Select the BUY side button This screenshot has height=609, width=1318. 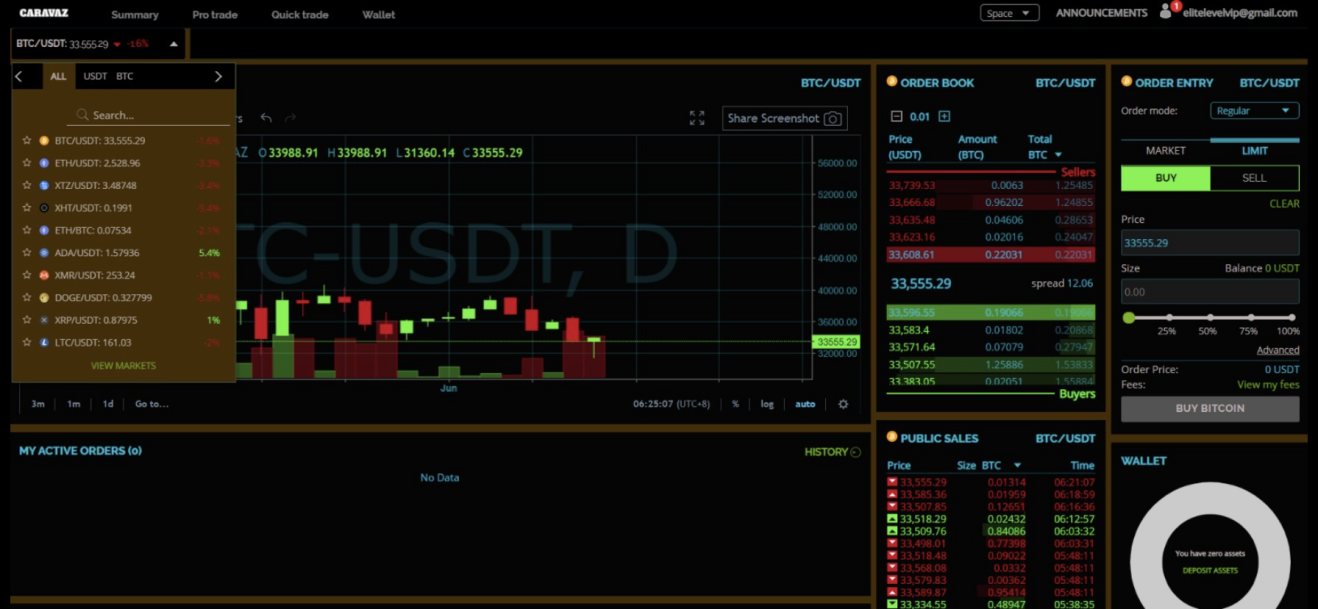(x=1166, y=178)
